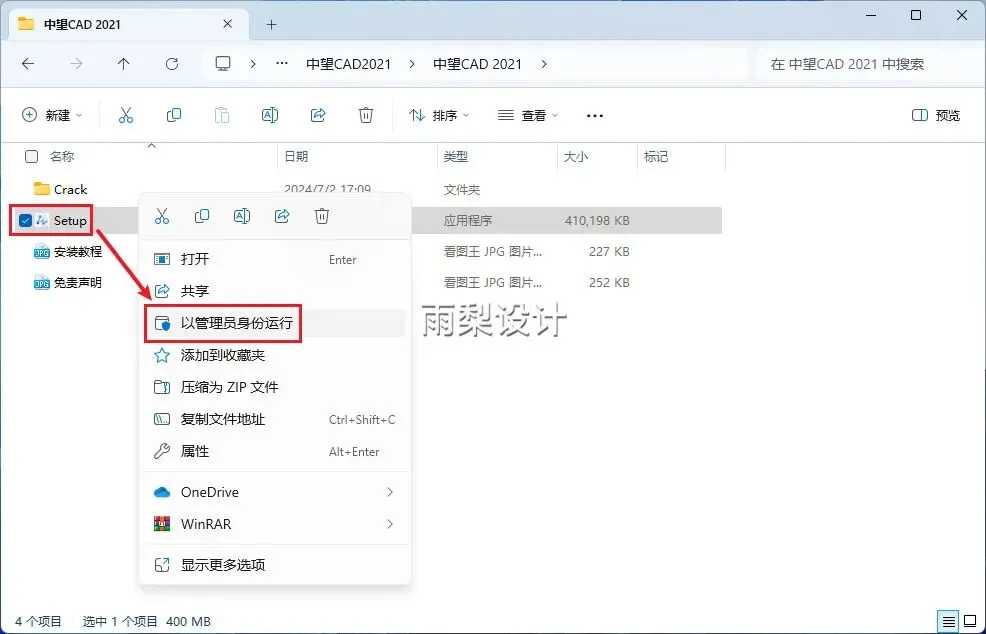Expand chevron after 中望CAD 2021 breadcrumb
Image resolution: width=986 pixels, height=634 pixels.
(543, 64)
